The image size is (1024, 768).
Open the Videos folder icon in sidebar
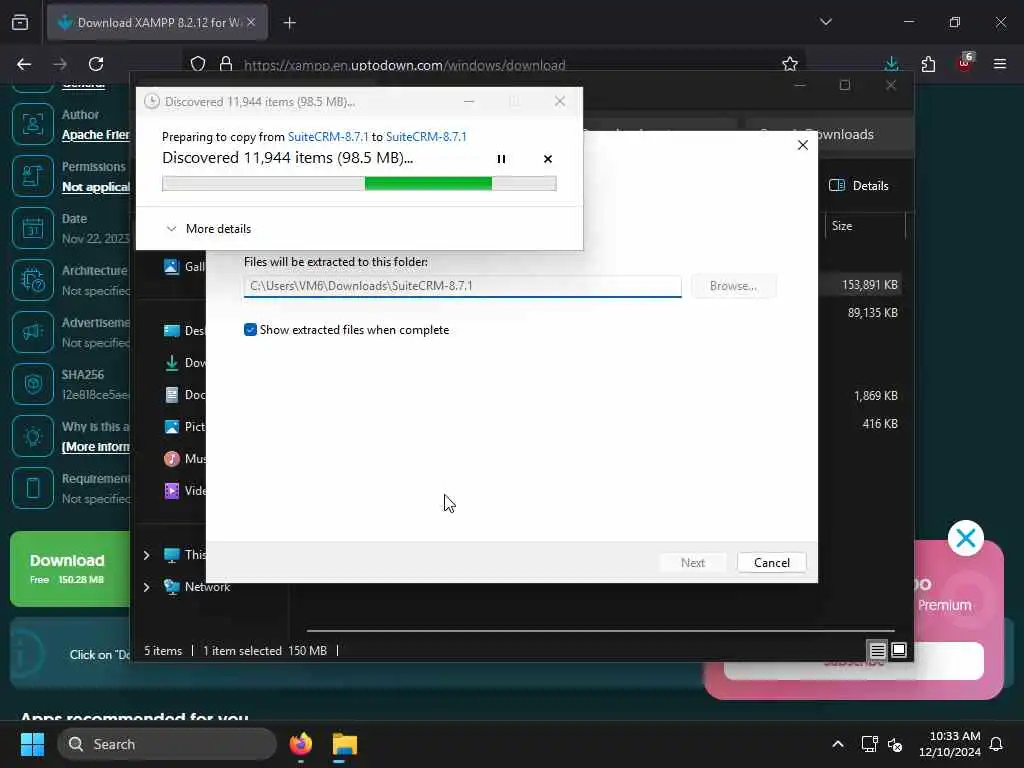(172, 491)
